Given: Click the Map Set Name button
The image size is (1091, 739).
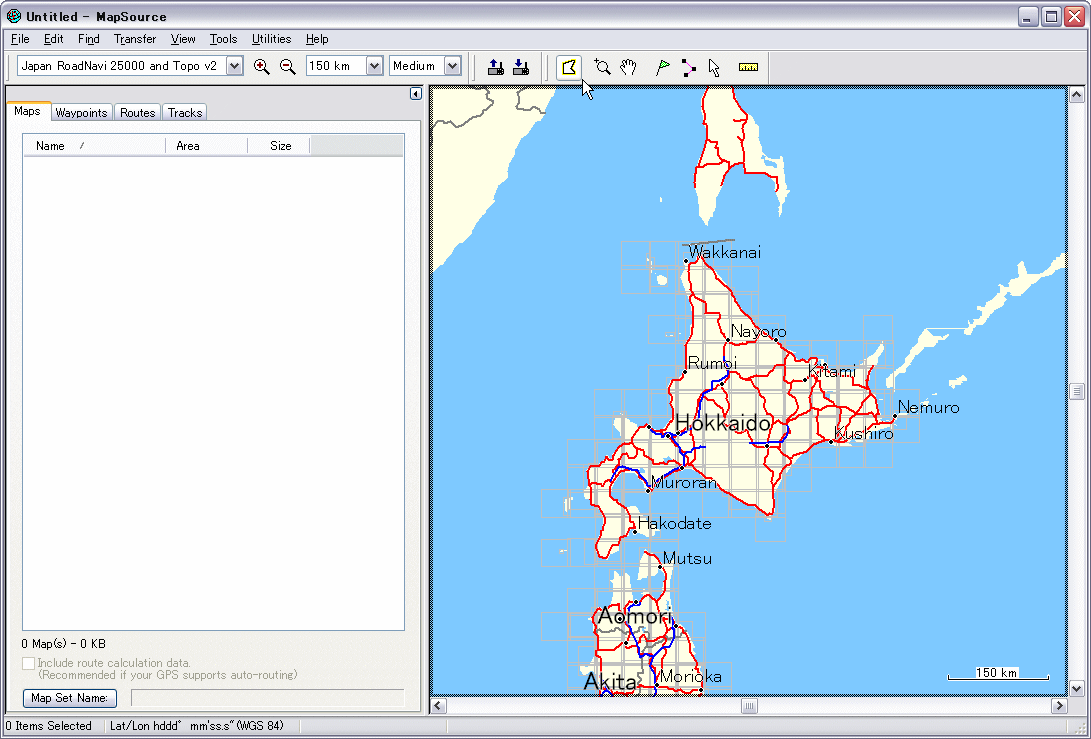Looking at the screenshot, I should point(70,698).
